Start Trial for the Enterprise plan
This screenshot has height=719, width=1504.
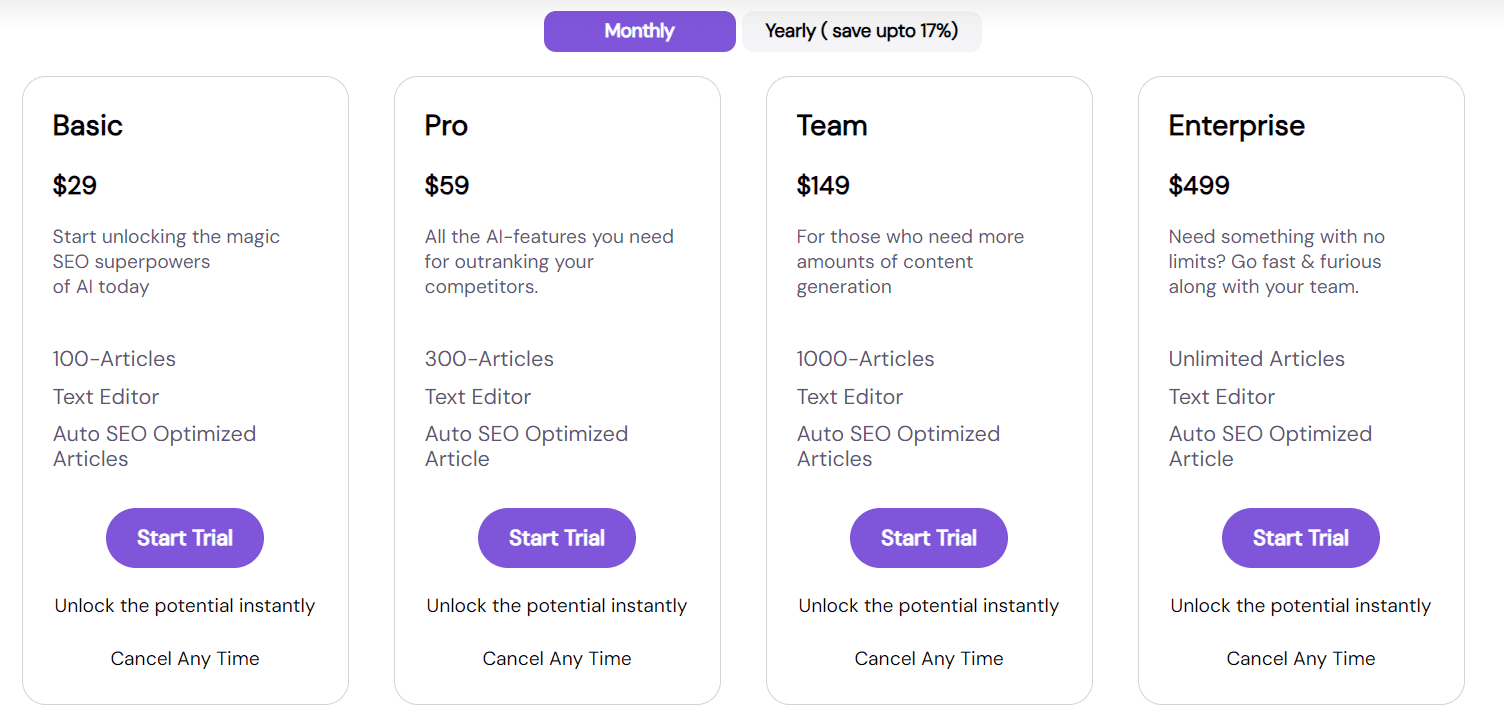(1301, 538)
